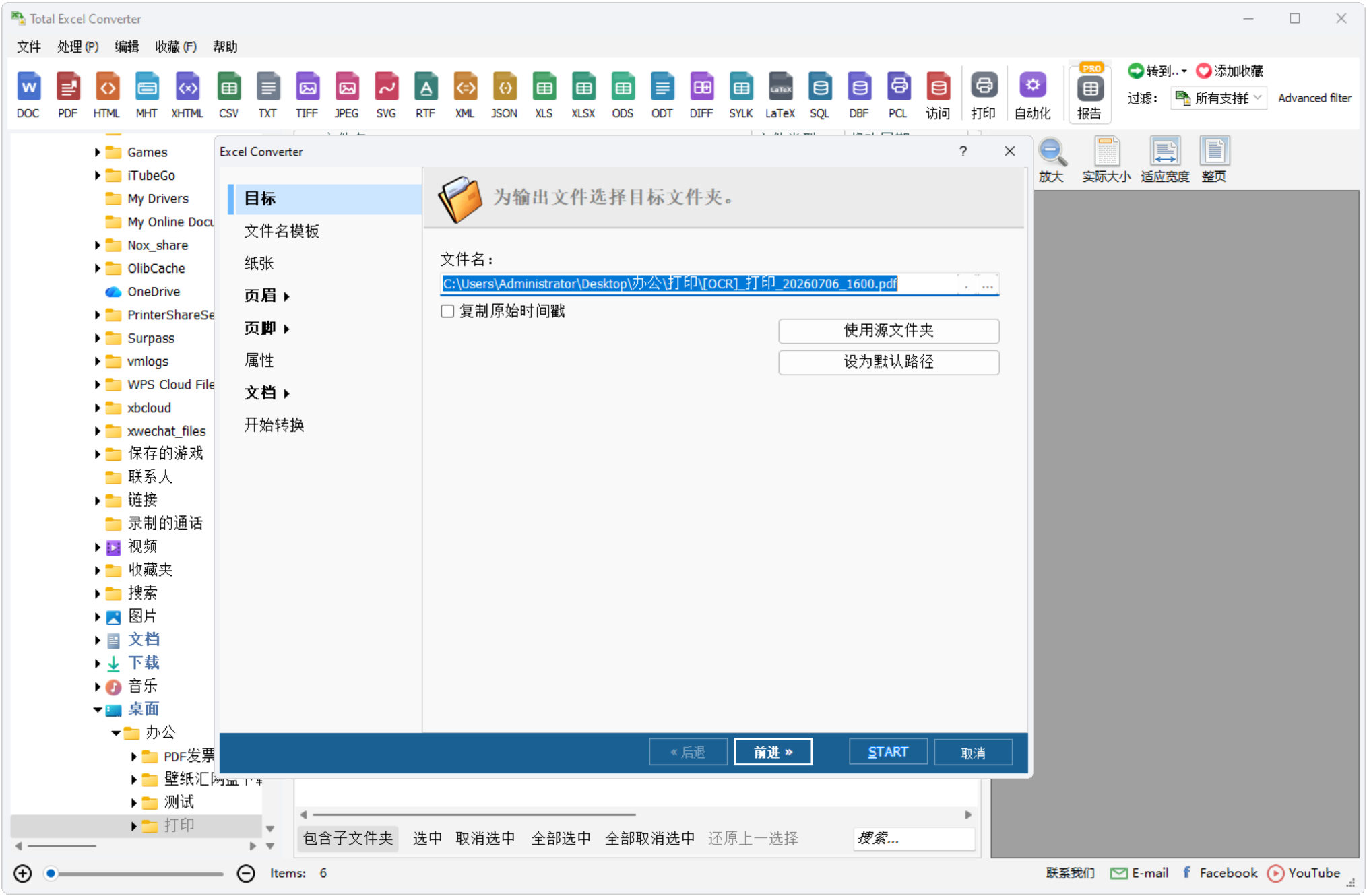This screenshot has height=896, width=1367.
Task: Open the 处理 (P) menu
Action: pyautogui.click(x=78, y=46)
